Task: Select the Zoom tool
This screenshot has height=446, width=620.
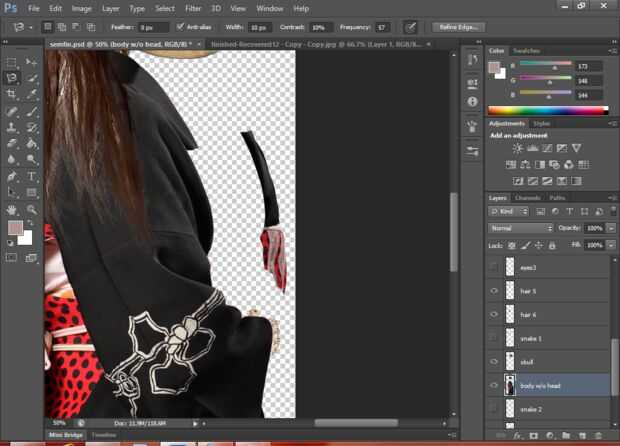Action: tap(32, 210)
